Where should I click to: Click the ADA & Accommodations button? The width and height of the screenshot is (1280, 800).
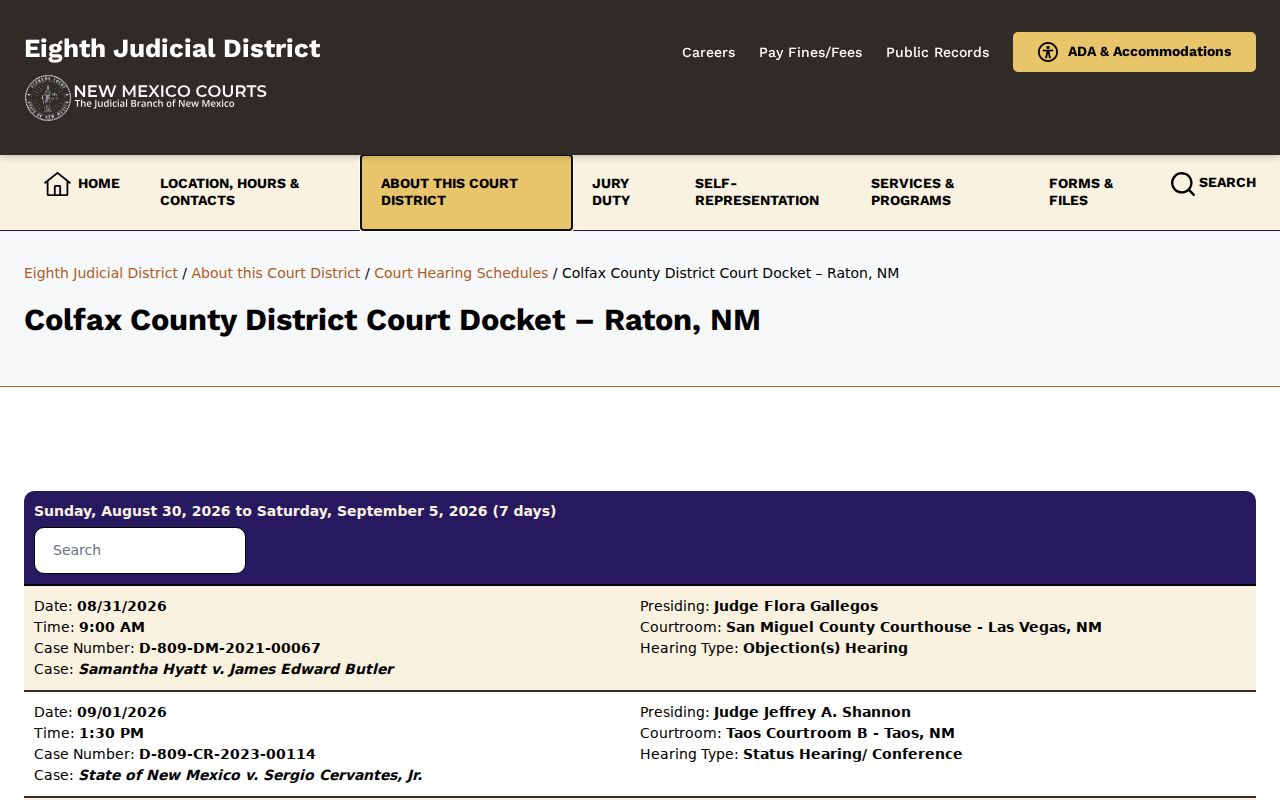click(x=1134, y=52)
